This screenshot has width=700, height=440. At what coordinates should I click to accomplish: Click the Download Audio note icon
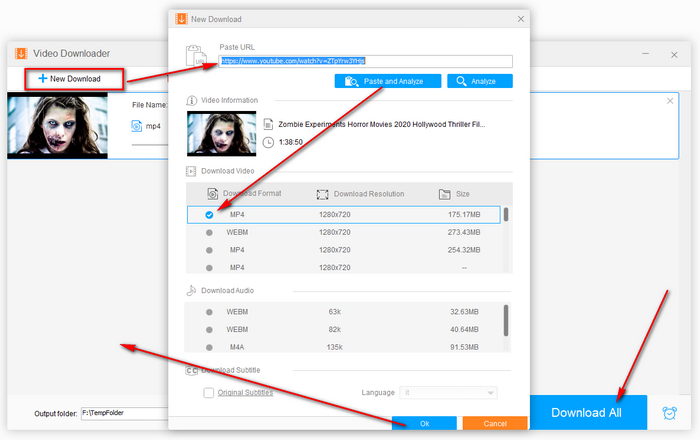pos(191,291)
